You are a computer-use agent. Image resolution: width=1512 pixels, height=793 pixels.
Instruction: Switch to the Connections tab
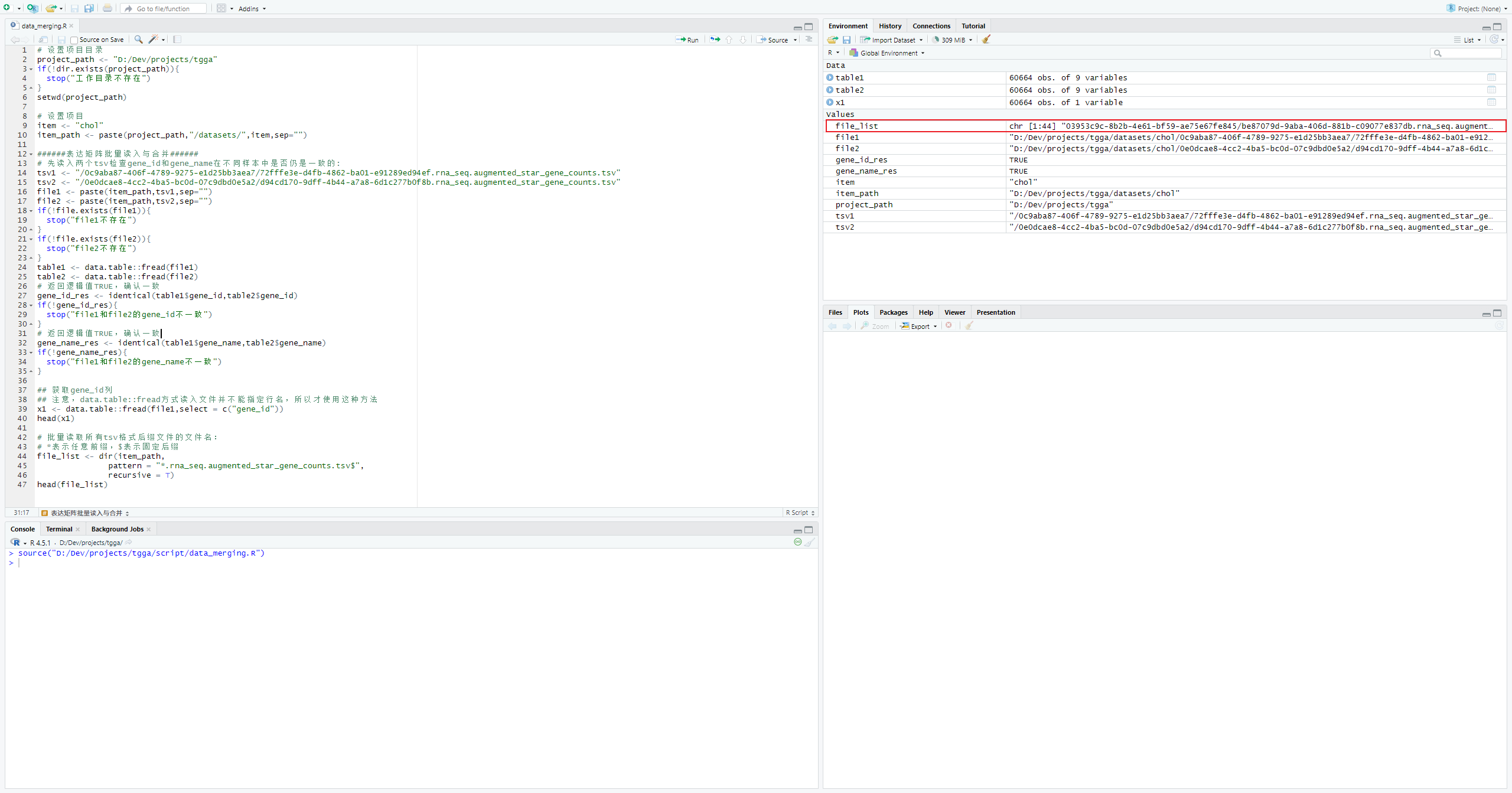[931, 26]
